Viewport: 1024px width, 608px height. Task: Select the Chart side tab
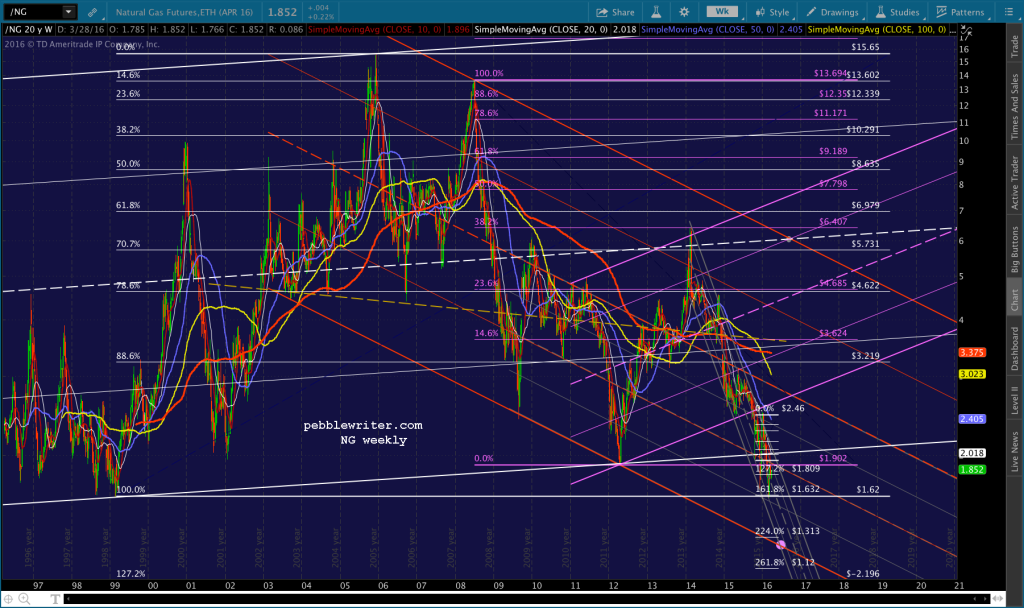(1014, 300)
